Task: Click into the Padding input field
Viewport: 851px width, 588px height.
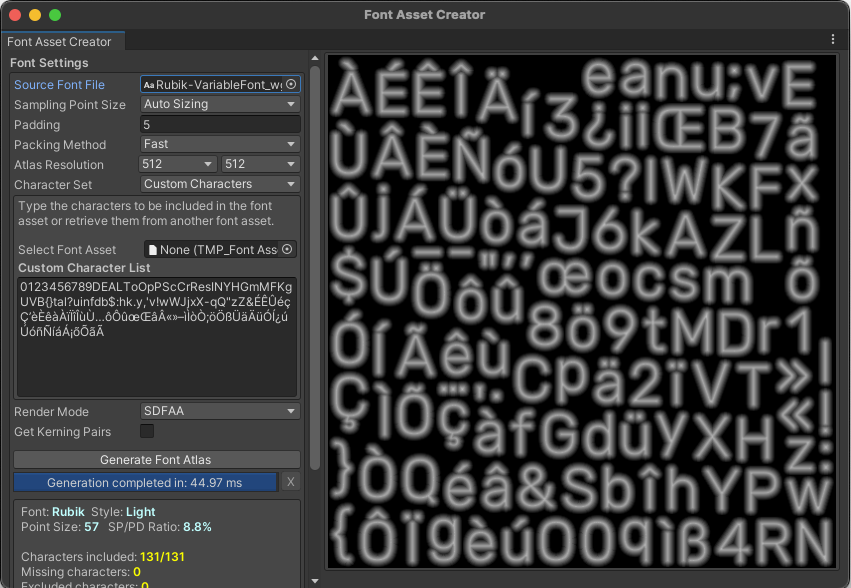Action: [220, 124]
